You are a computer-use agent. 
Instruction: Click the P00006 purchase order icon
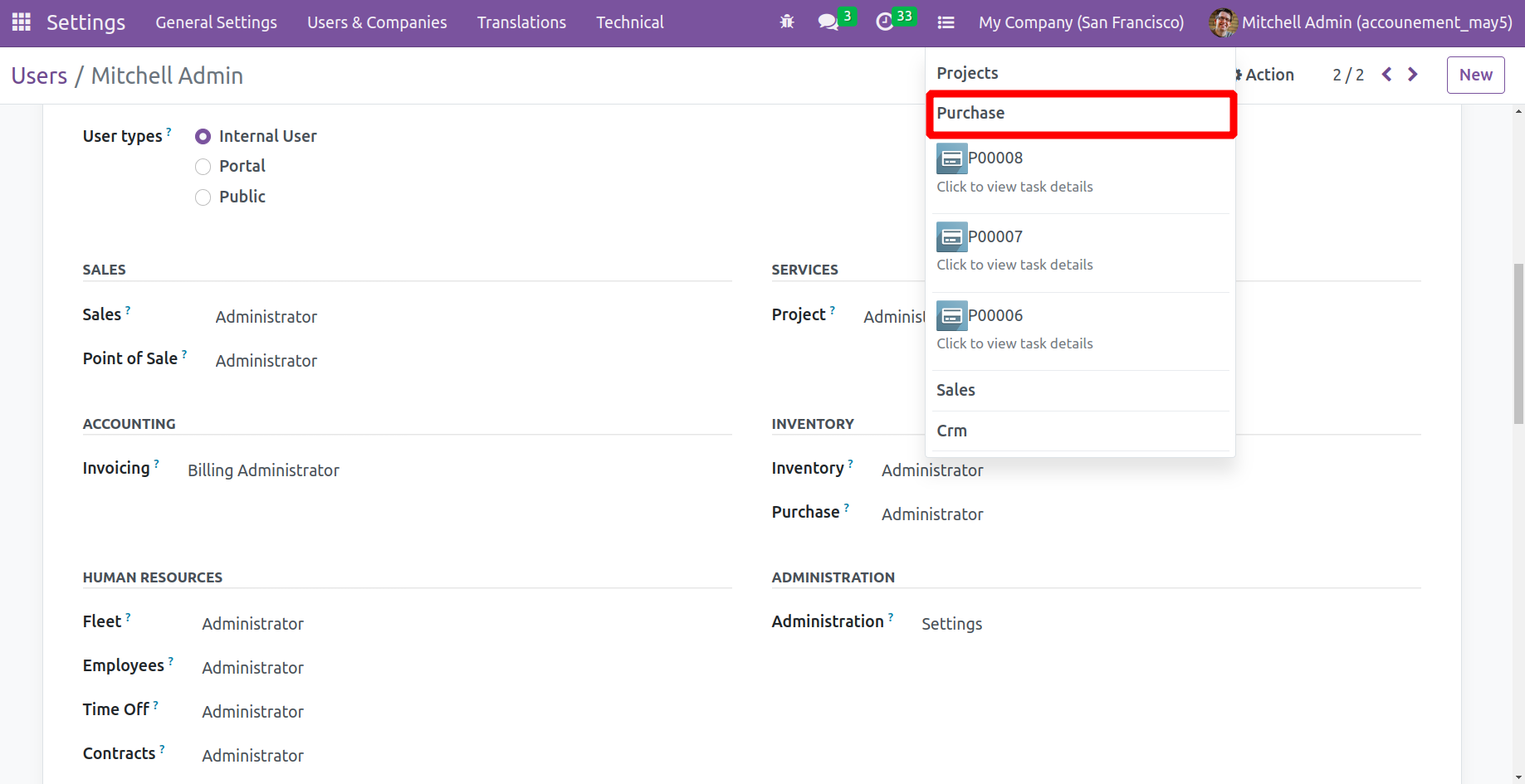pos(951,316)
